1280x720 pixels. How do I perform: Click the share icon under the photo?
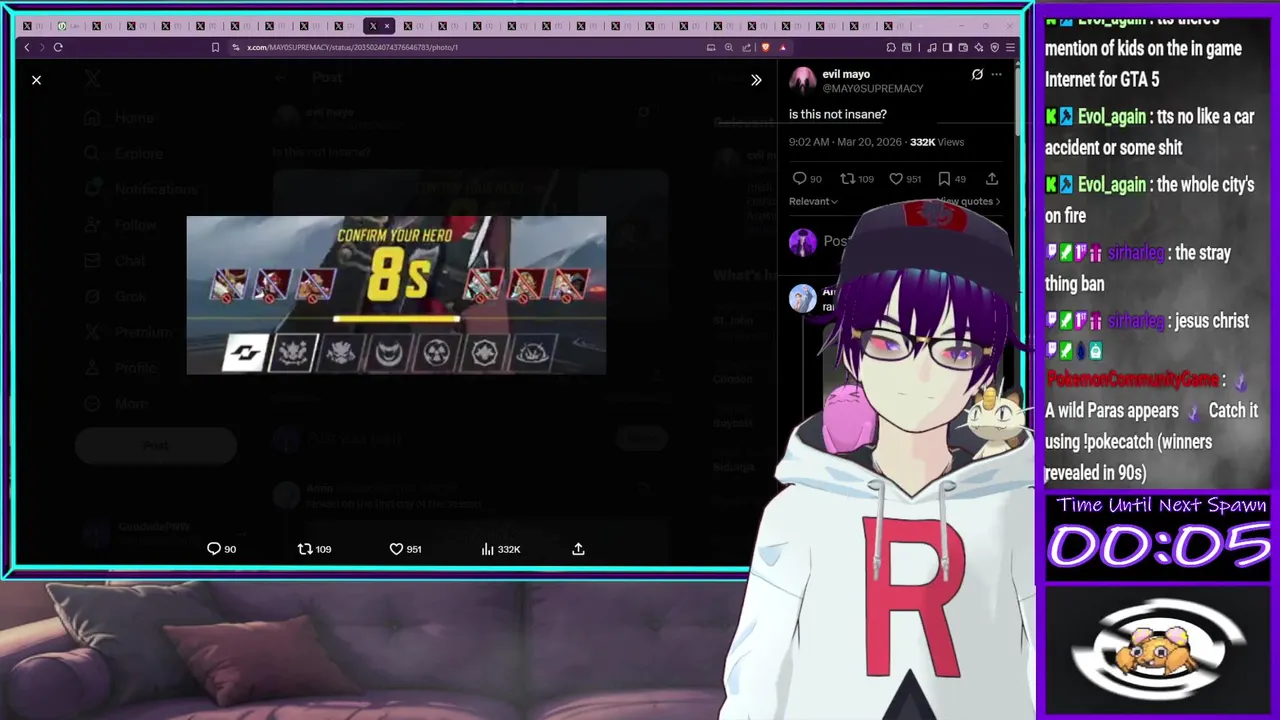[x=578, y=549]
